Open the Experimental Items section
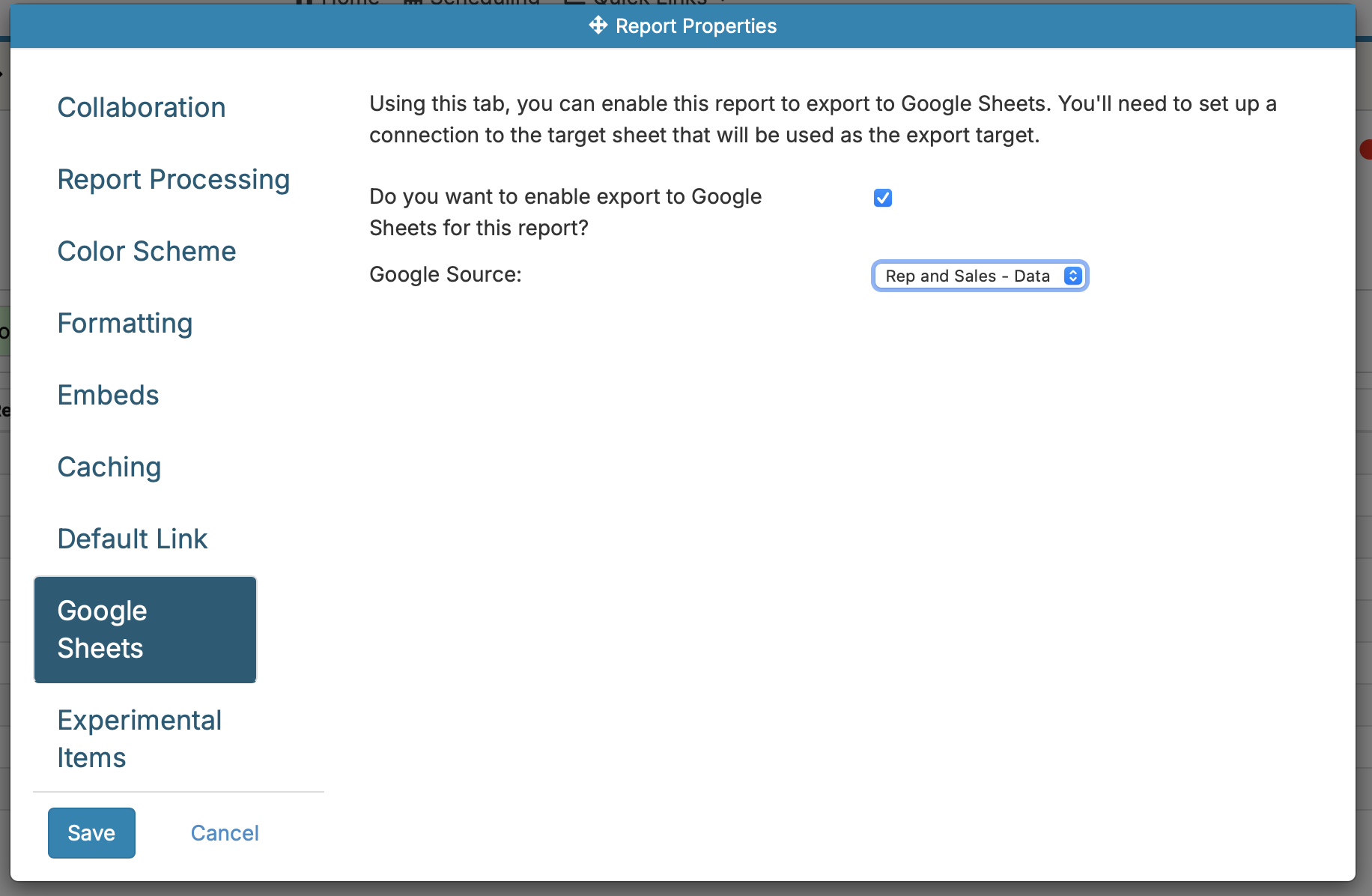 [x=139, y=739]
